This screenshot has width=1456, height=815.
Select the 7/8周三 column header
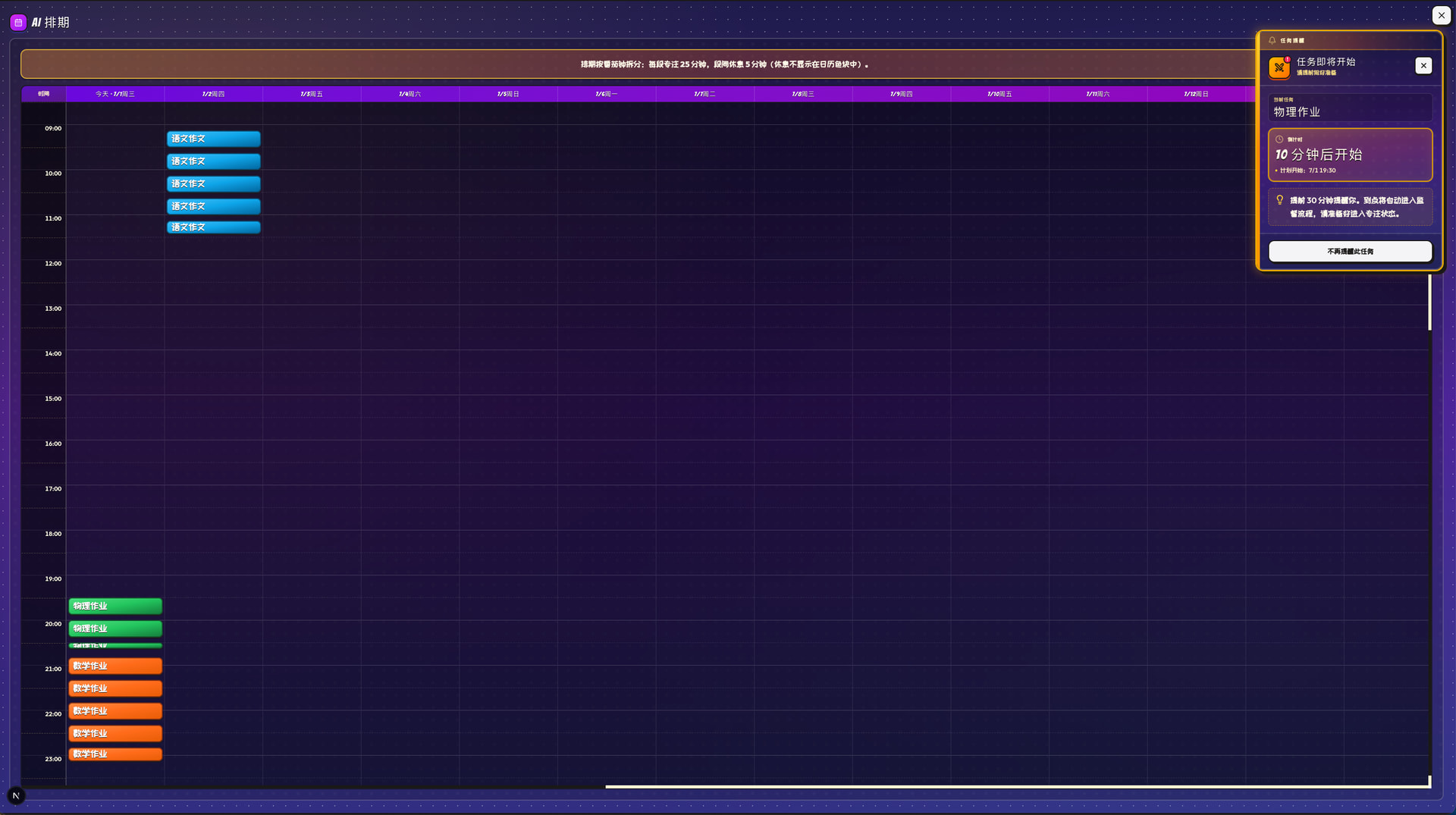click(803, 94)
